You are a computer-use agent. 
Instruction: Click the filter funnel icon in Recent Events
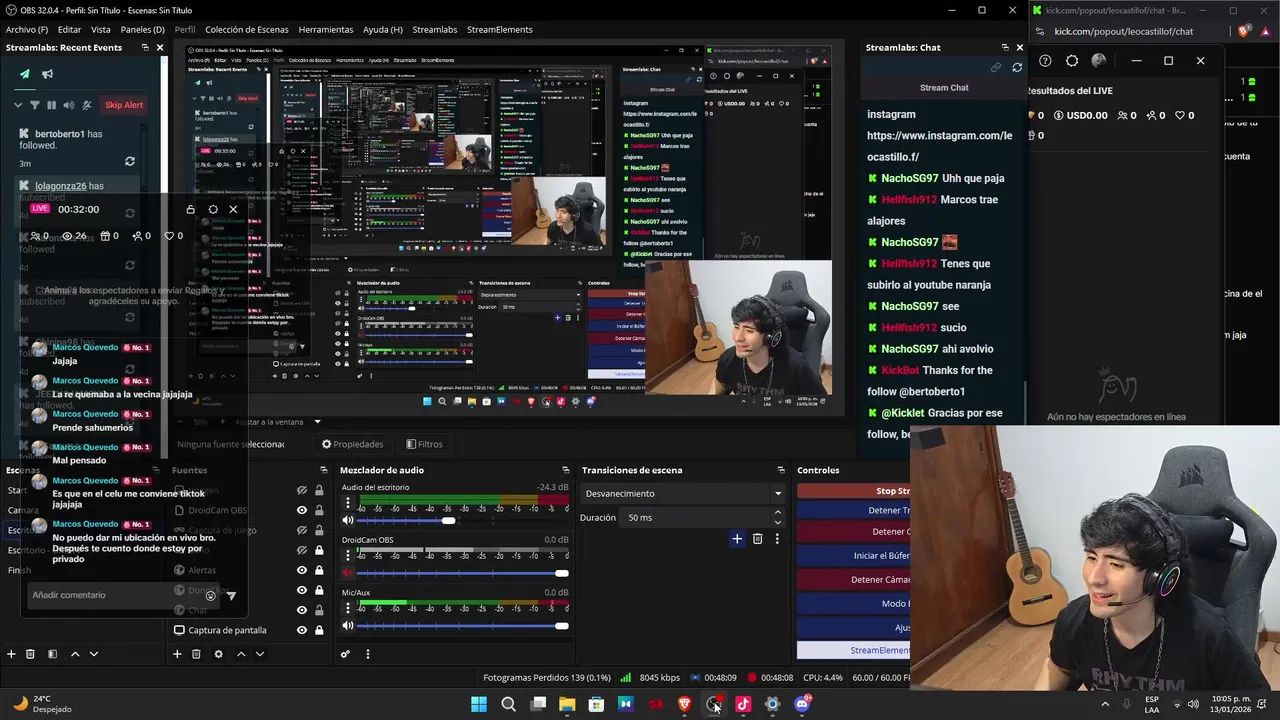tap(35, 105)
